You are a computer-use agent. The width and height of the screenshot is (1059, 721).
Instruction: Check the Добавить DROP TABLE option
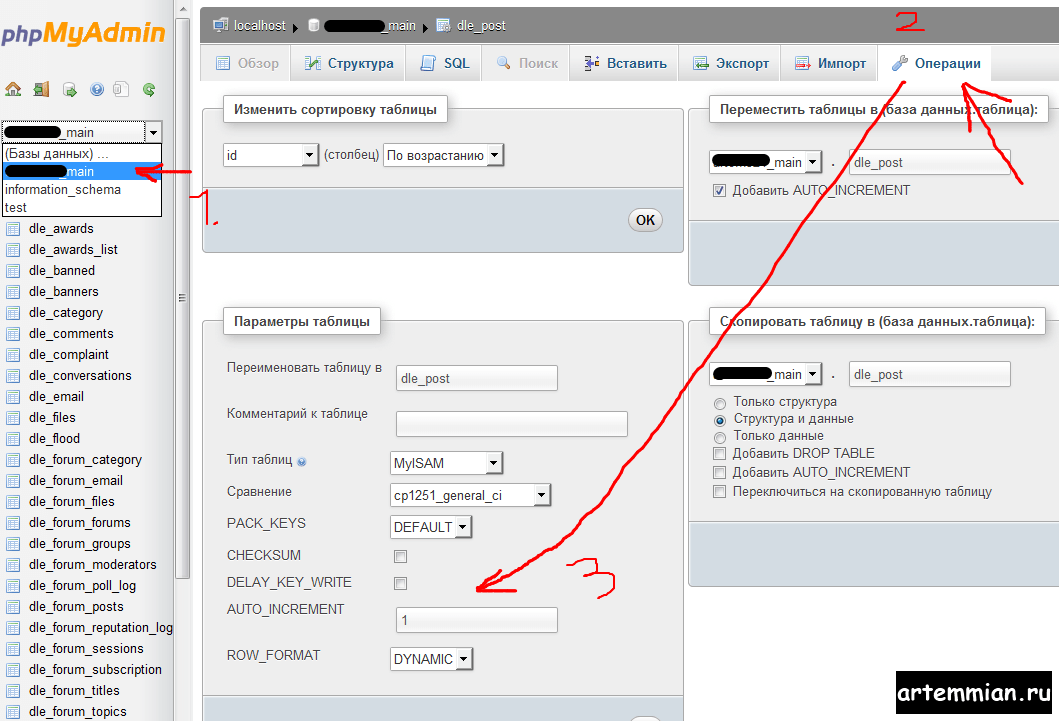719,454
